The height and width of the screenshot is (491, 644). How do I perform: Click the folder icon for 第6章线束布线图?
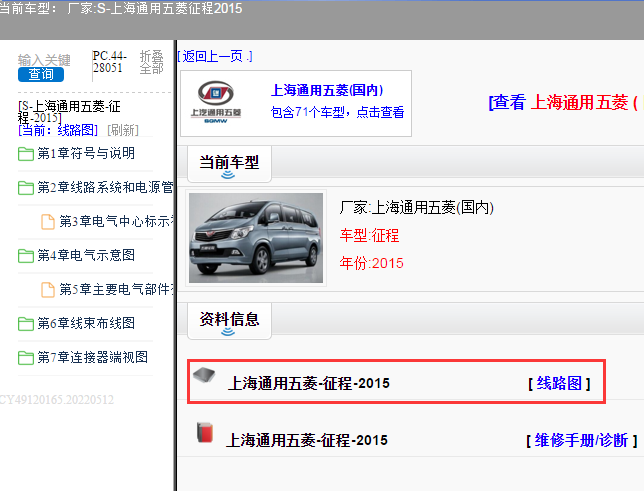(x=26, y=324)
